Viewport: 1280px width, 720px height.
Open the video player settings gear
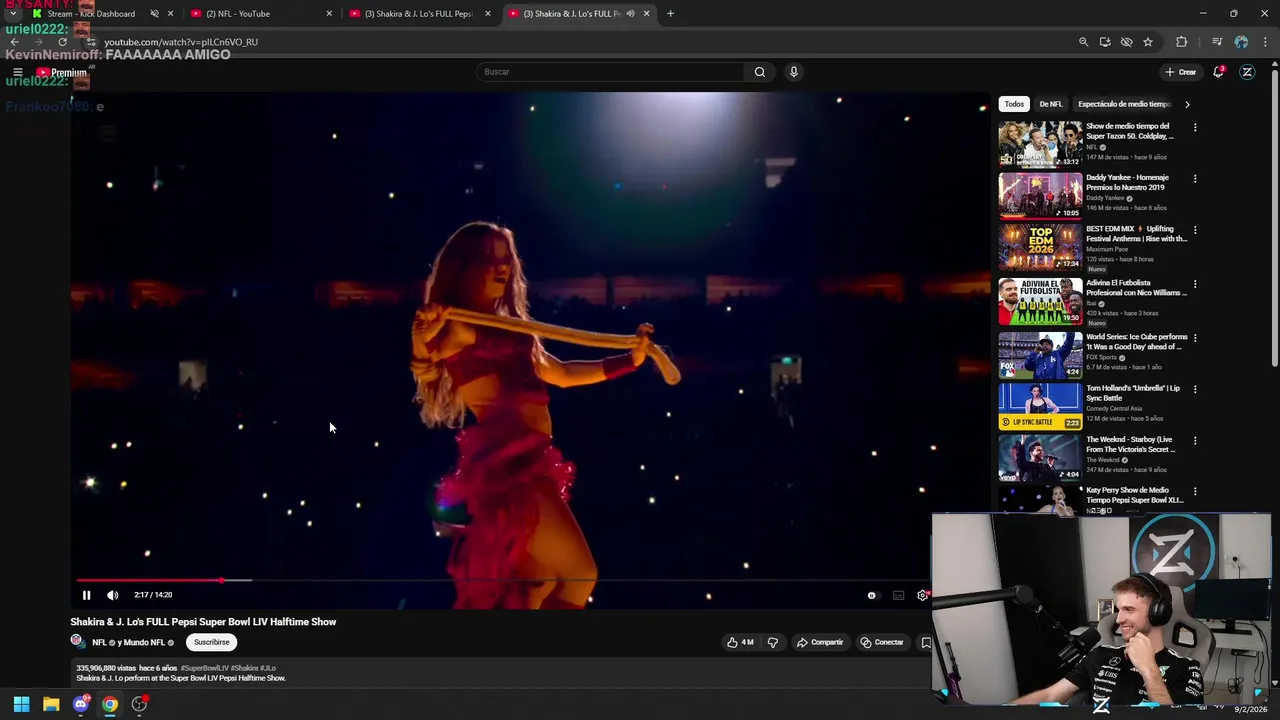[922, 595]
